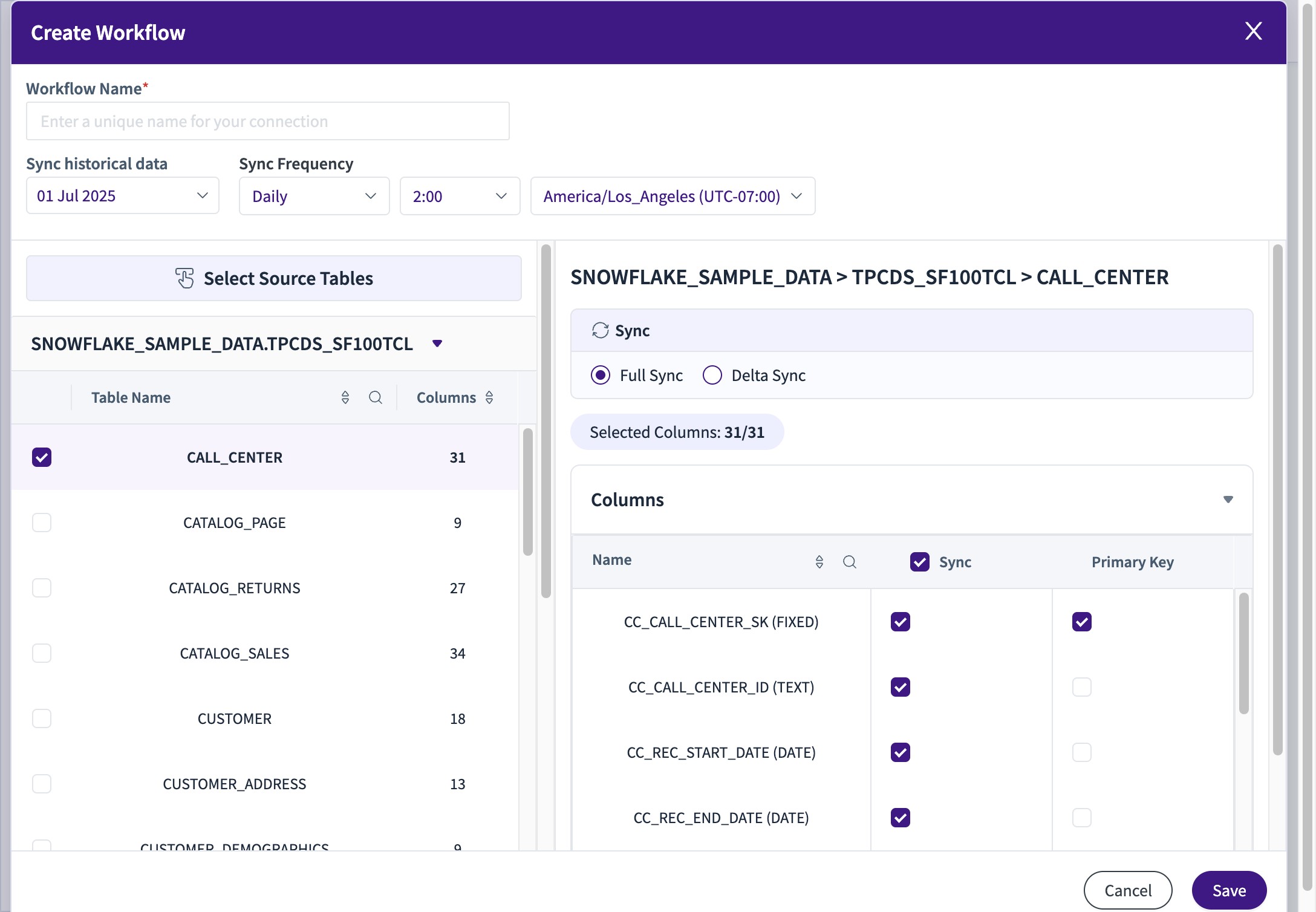This screenshot has height=912, width=1316.
Task: Select the Delta Sync radio option
Action: [712, 375]
